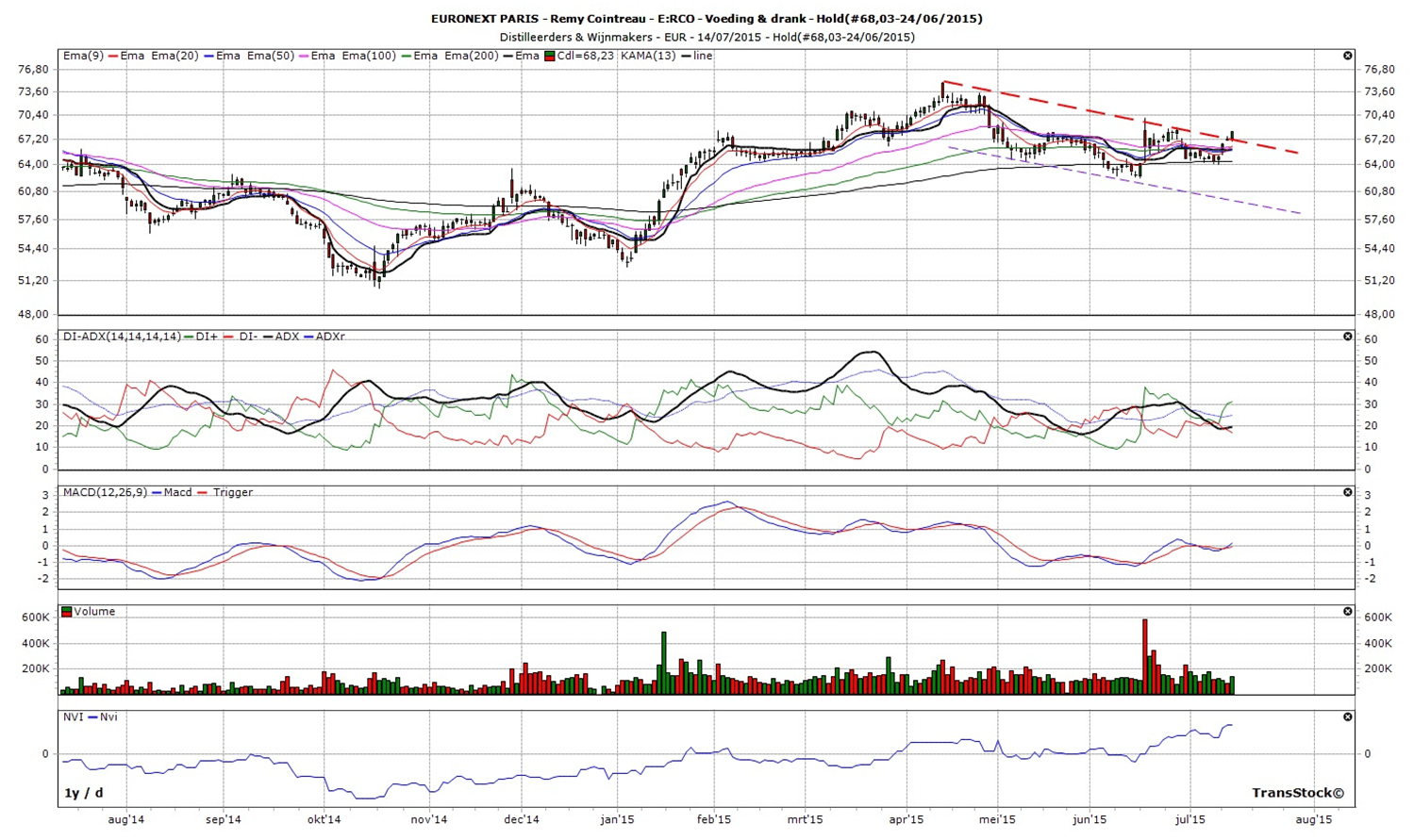Click the feb'15 date axis label
This screenshot has height=840, width=1414.
pyautogui.click(x=713, y=820)
